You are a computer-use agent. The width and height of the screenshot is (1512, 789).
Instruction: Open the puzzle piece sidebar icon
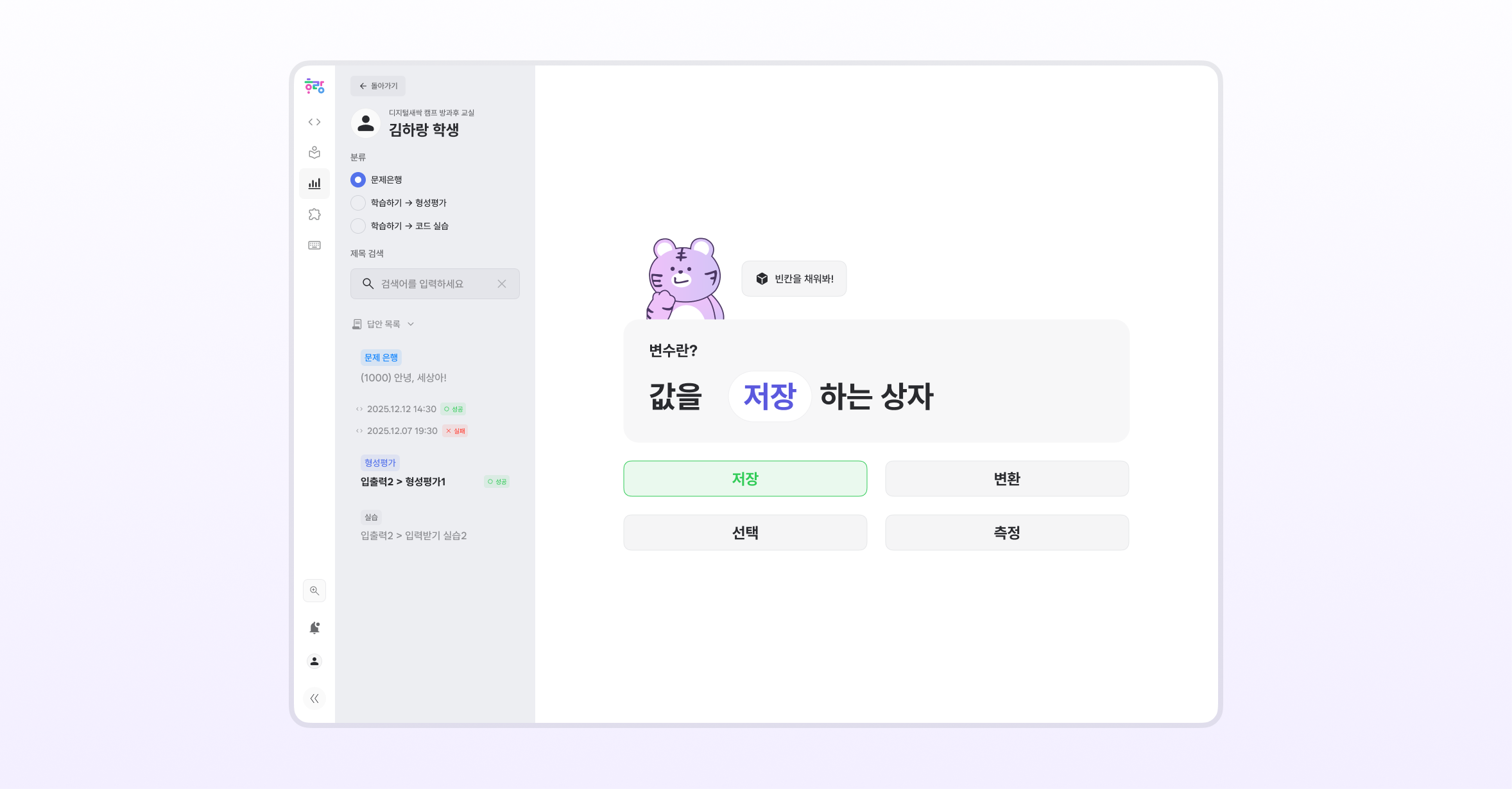coord(314,214)
